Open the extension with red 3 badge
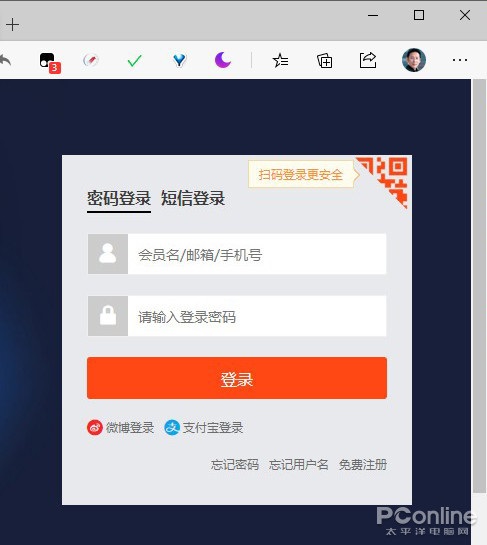This screenshot has height=545, width=487. (x=50, y=63)
